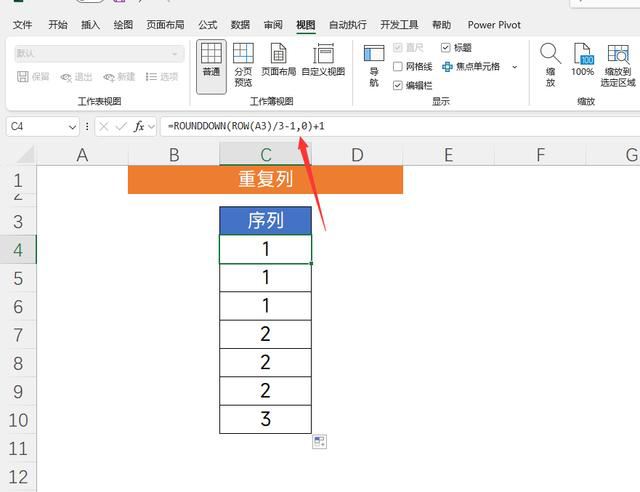The height and width of the screenshot is (492, 640).
Task: Open the Review (审阅) tab
Action: (x=273, y=25)
